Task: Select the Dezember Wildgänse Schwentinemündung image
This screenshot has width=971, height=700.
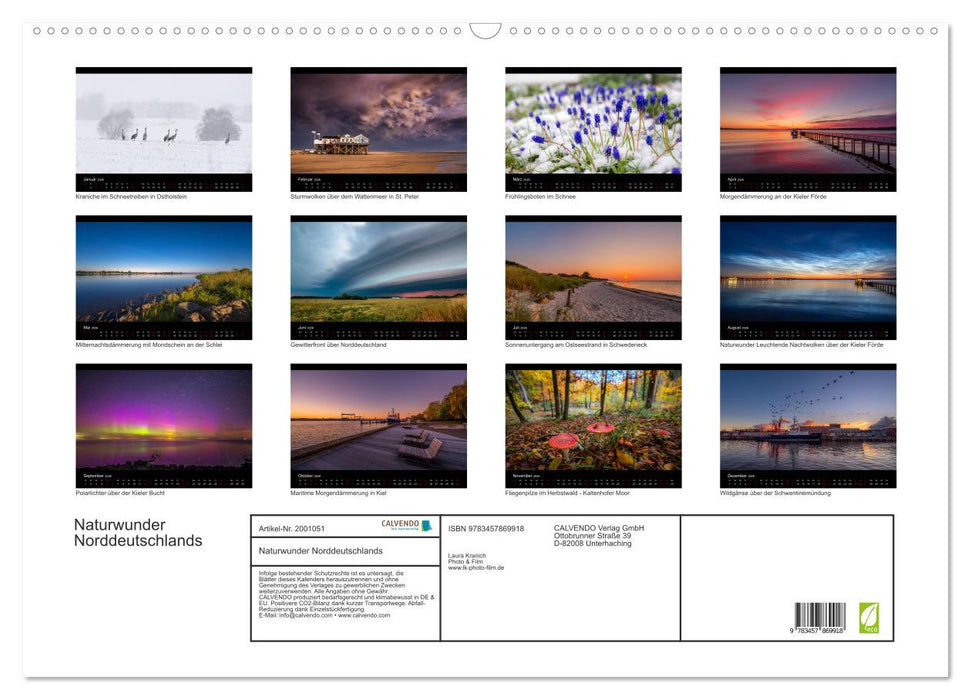Action: pyautogui.click(x=808, y=424)
